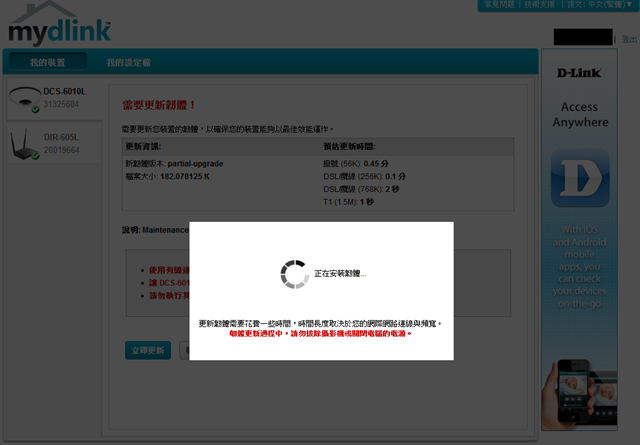Click the device number 31325684
The width and height of the screenshot is (640, 445).
click(x=61, y=104)
